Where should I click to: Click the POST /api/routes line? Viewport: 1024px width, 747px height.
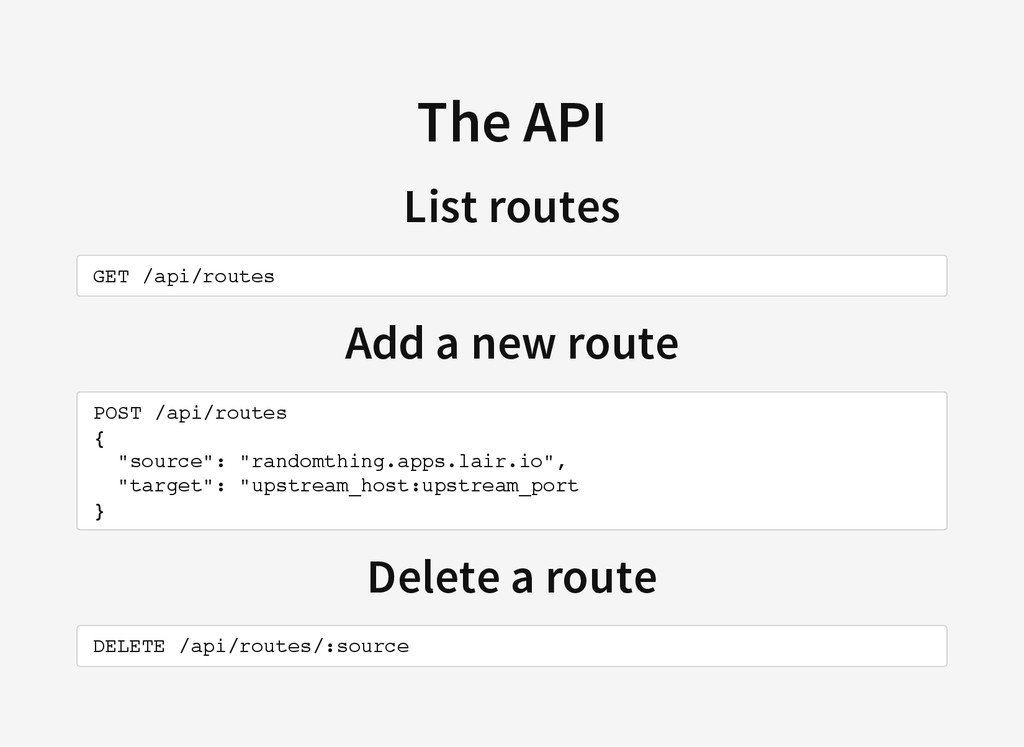[x=190, y=413]
